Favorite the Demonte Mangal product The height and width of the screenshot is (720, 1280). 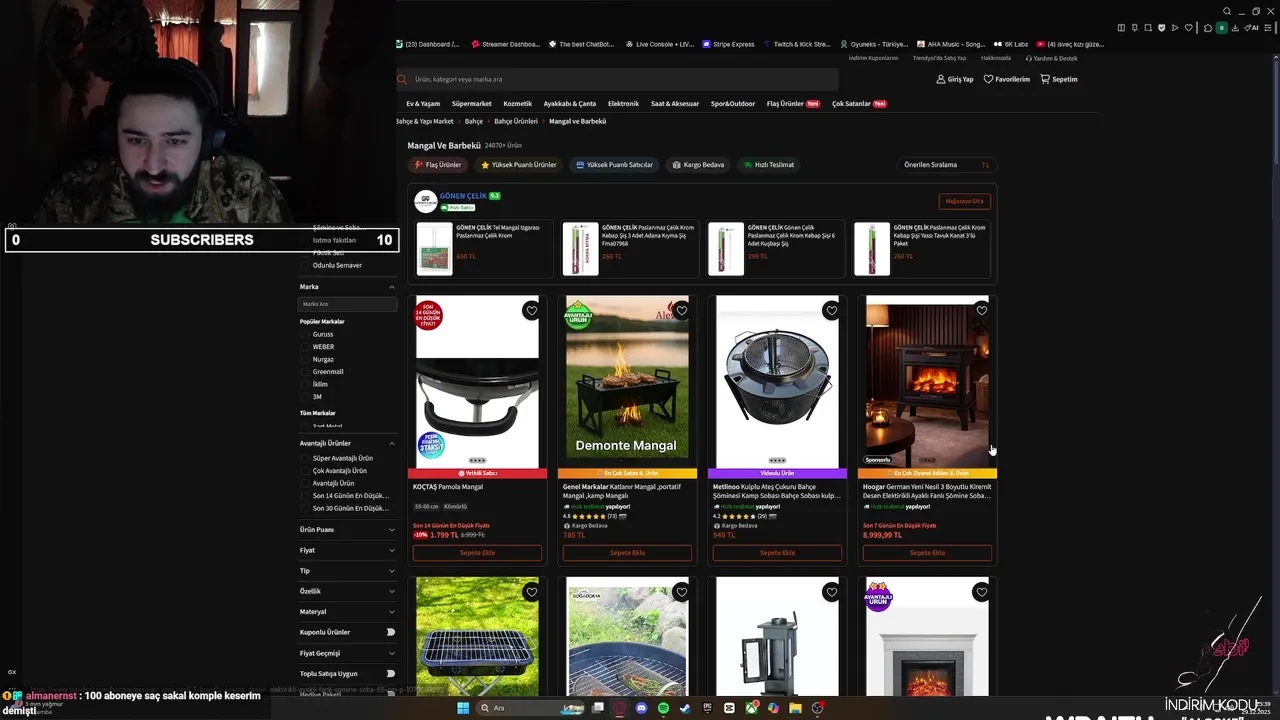coord(681,311)
